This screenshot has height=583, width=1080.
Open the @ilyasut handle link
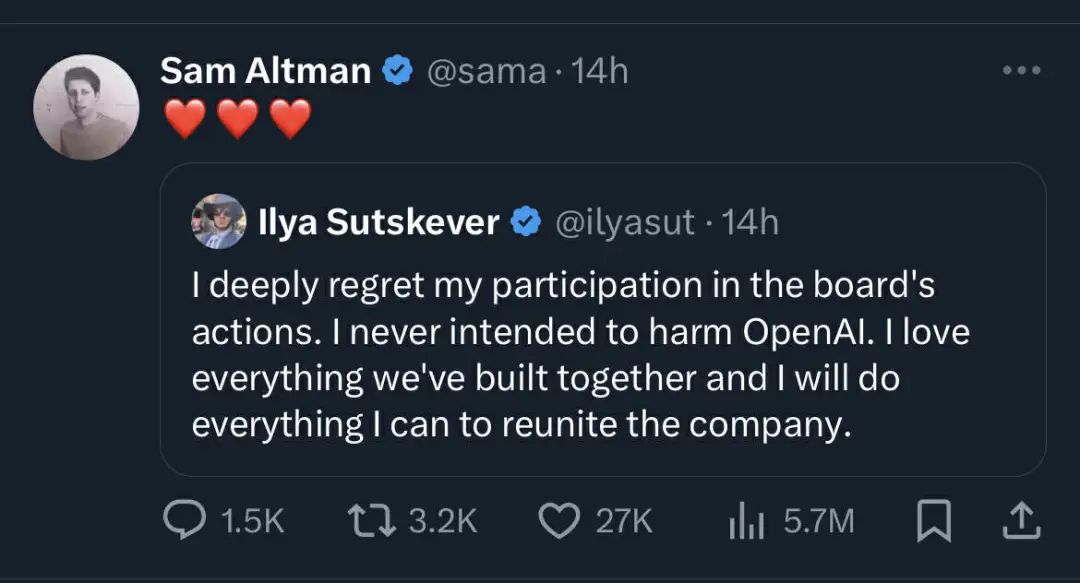[624, 222]
